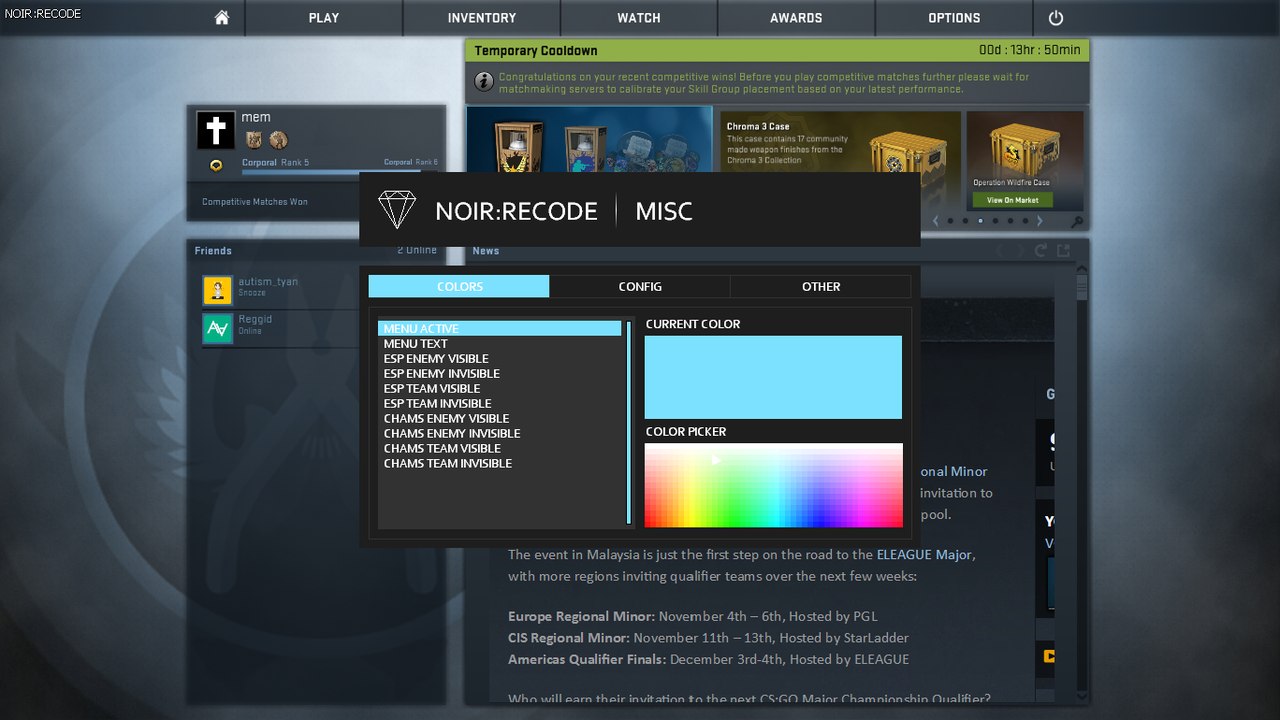
Task: Select ESP ENEMY VISIBLE in color list
Action: click(436, 359)
